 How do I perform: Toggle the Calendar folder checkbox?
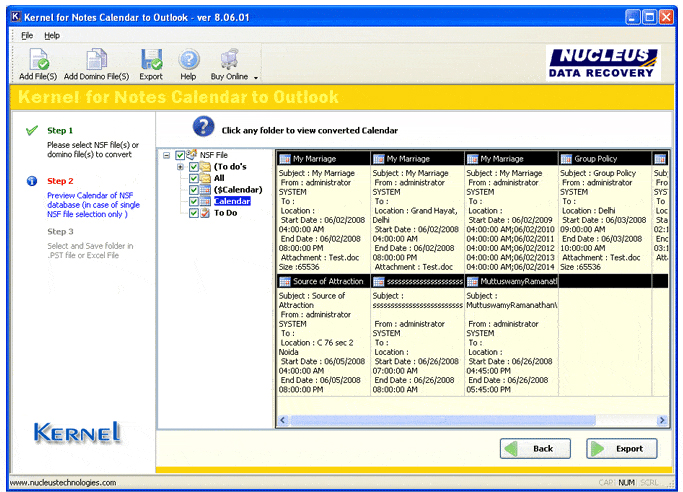pos(194,201)
